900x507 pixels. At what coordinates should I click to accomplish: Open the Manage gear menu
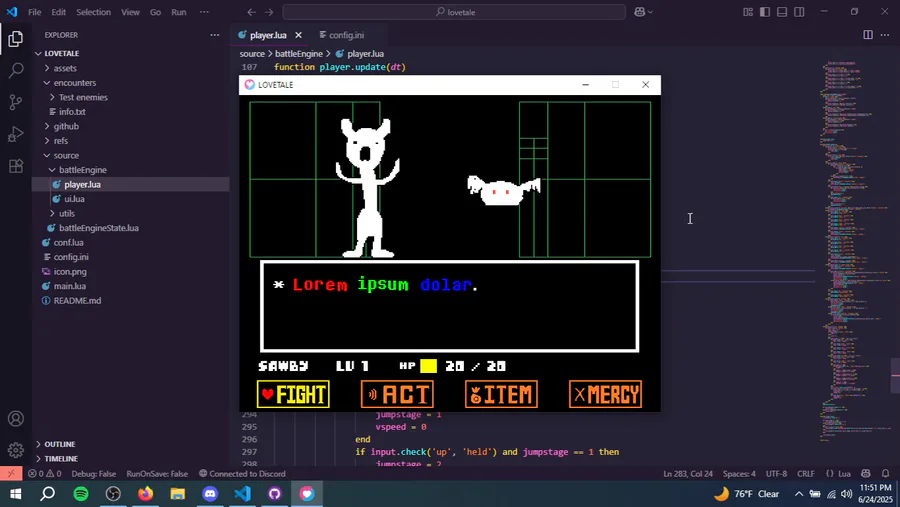[15, 450]
